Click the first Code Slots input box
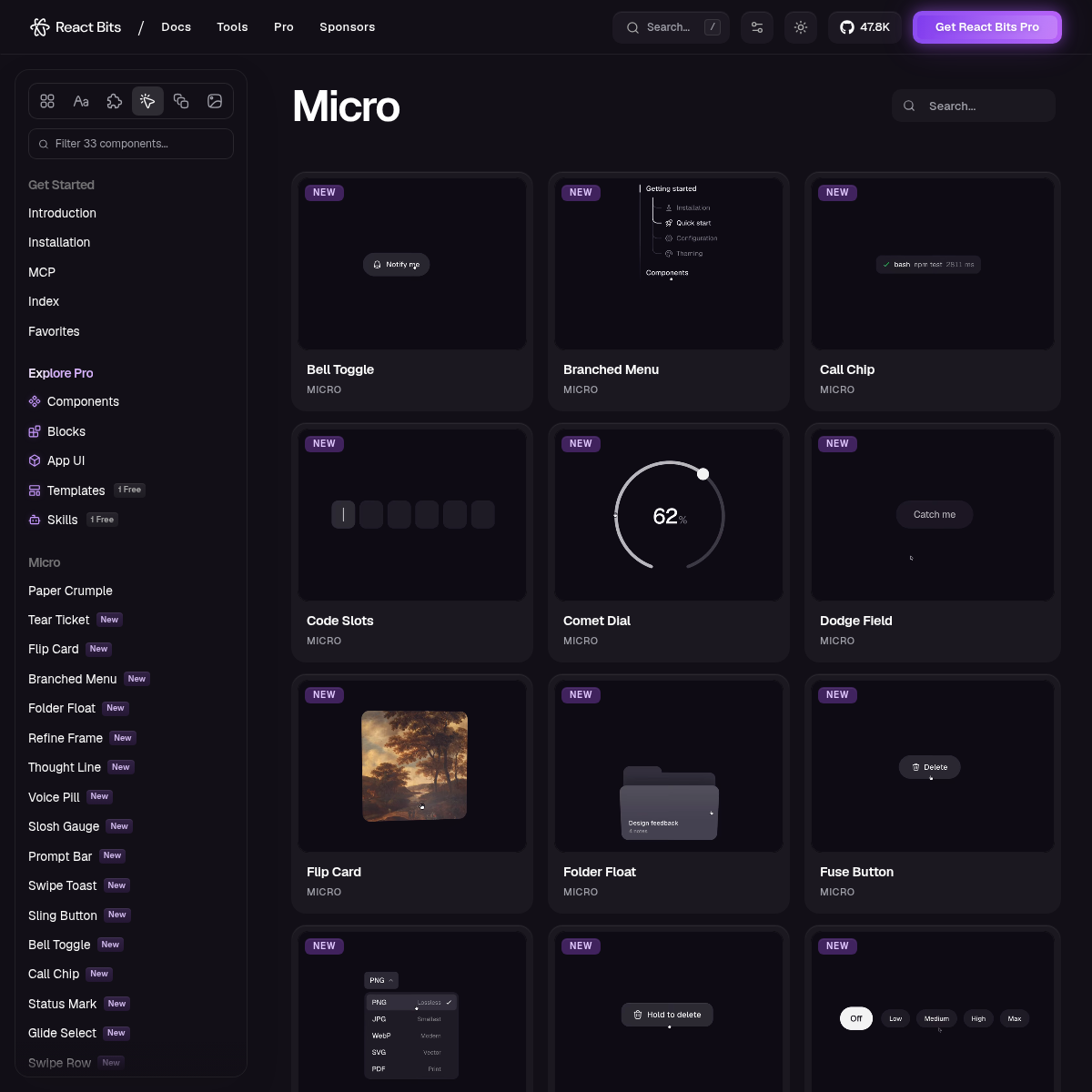This screenshot has width=1092, height=1092. (343, 515)
